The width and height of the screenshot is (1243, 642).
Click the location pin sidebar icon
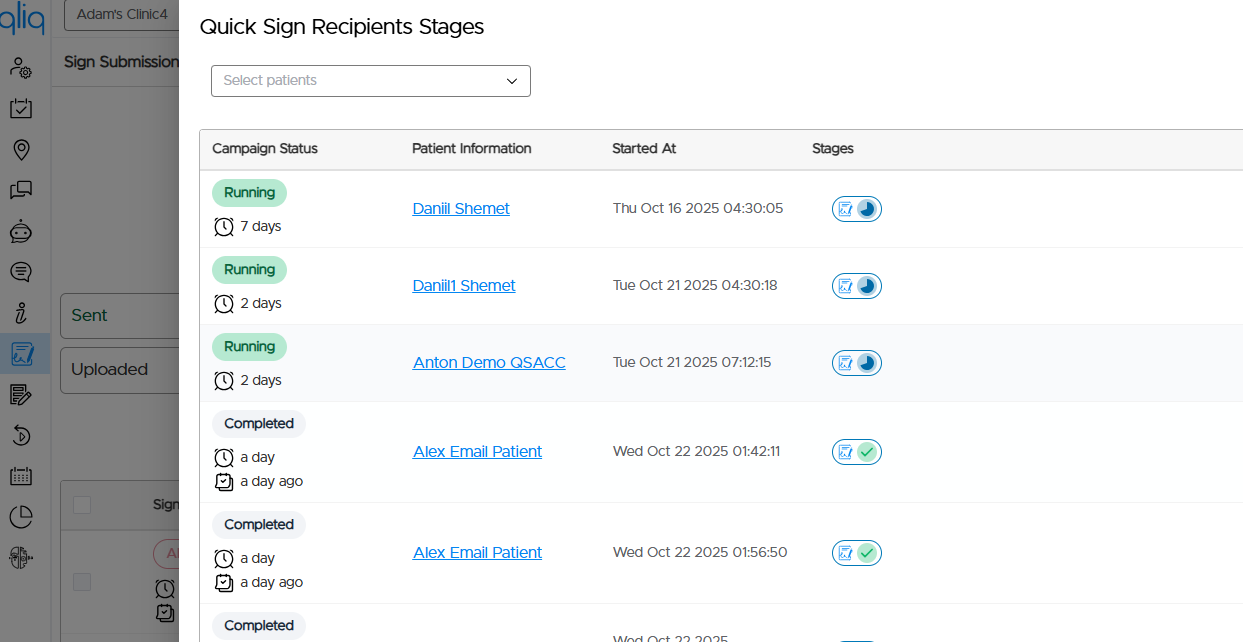click(21, 150)
